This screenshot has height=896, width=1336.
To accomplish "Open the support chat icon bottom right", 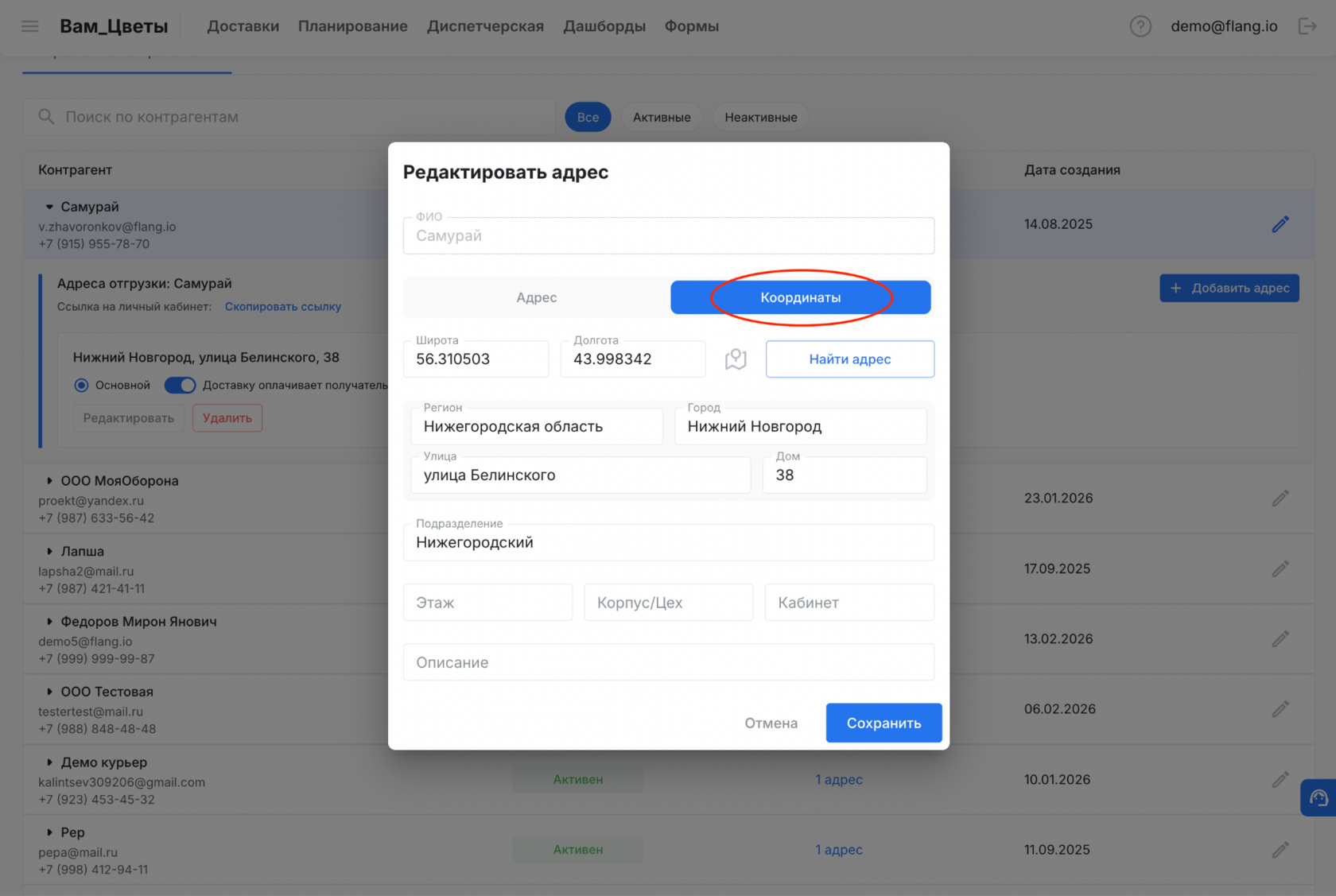I will pyautogui.click(x=1320, y=798).
